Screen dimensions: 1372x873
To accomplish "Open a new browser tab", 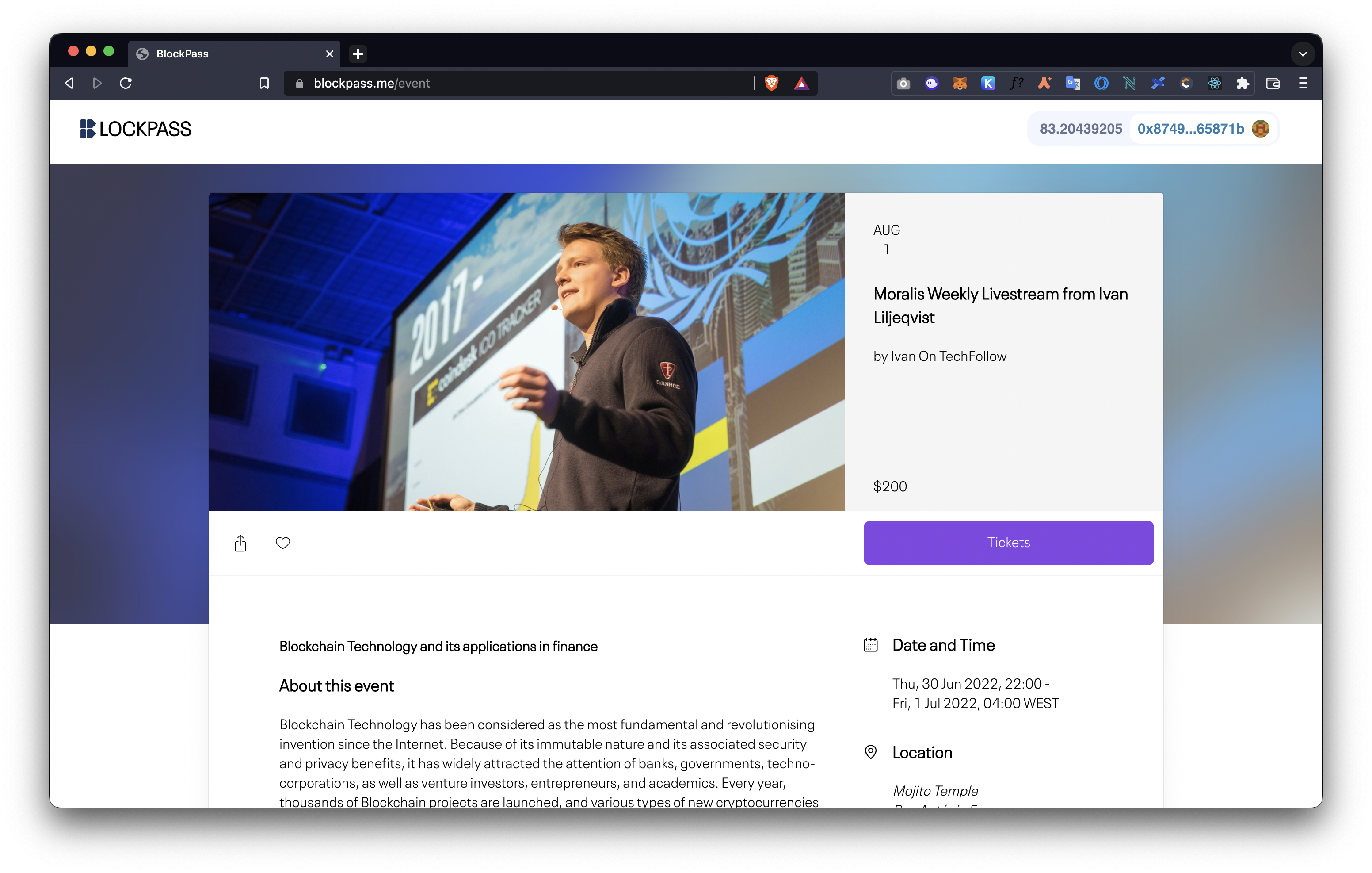I will coord(358,54).
